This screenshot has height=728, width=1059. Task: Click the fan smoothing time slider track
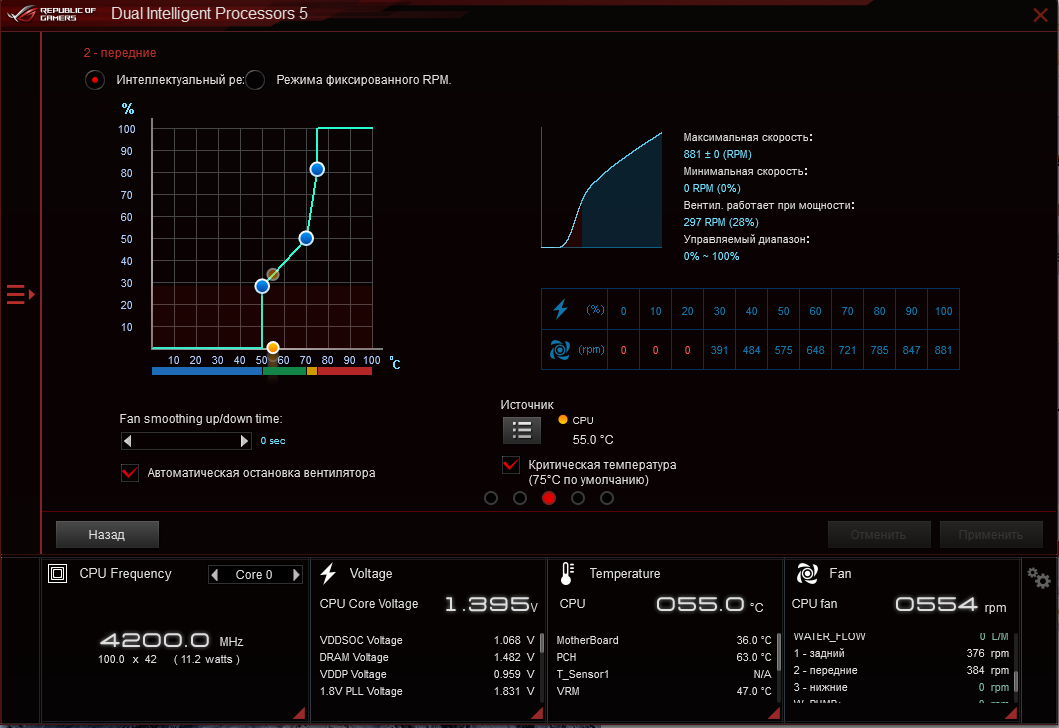pyautogui.click(x=186, y=441)
